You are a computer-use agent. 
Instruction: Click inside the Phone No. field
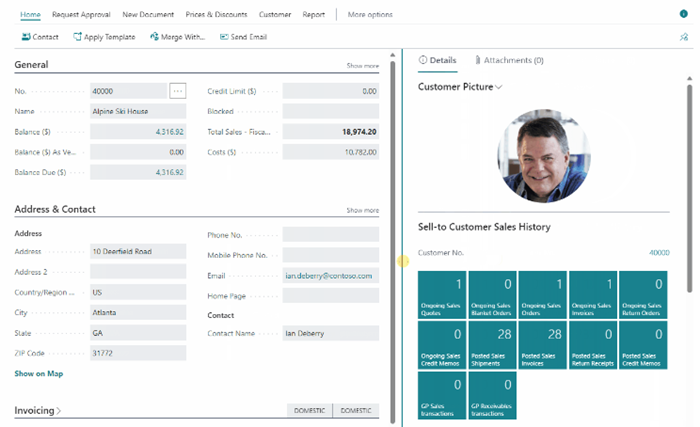(330, 235)
